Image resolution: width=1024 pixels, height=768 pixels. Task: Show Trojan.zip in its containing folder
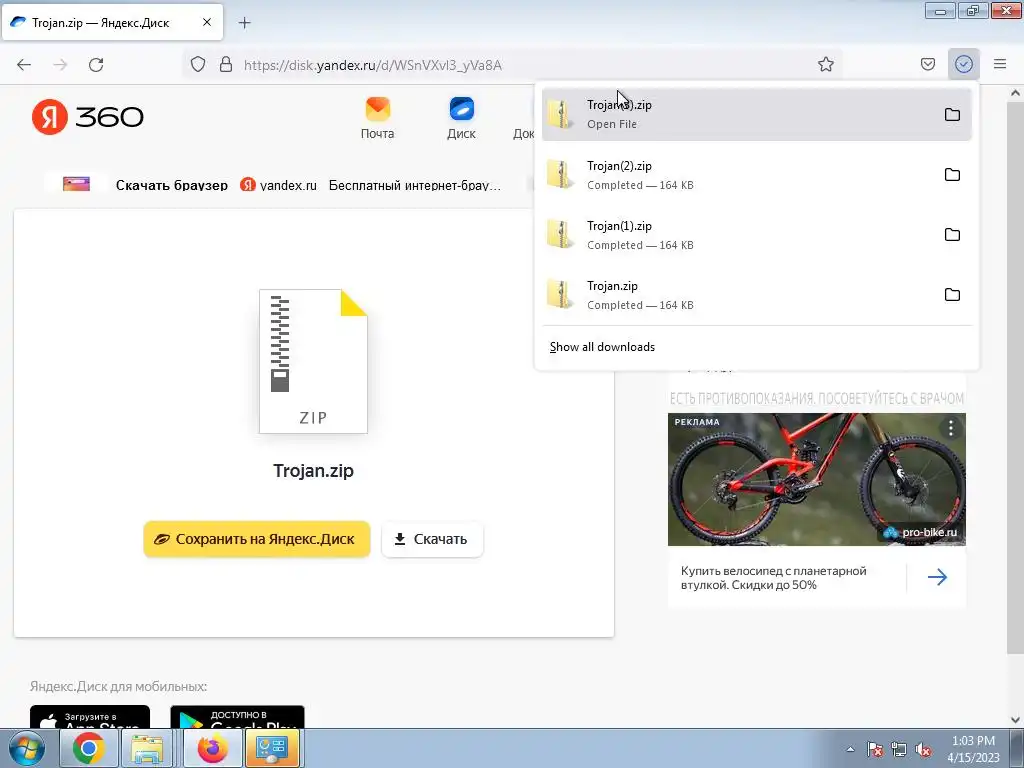952,295
